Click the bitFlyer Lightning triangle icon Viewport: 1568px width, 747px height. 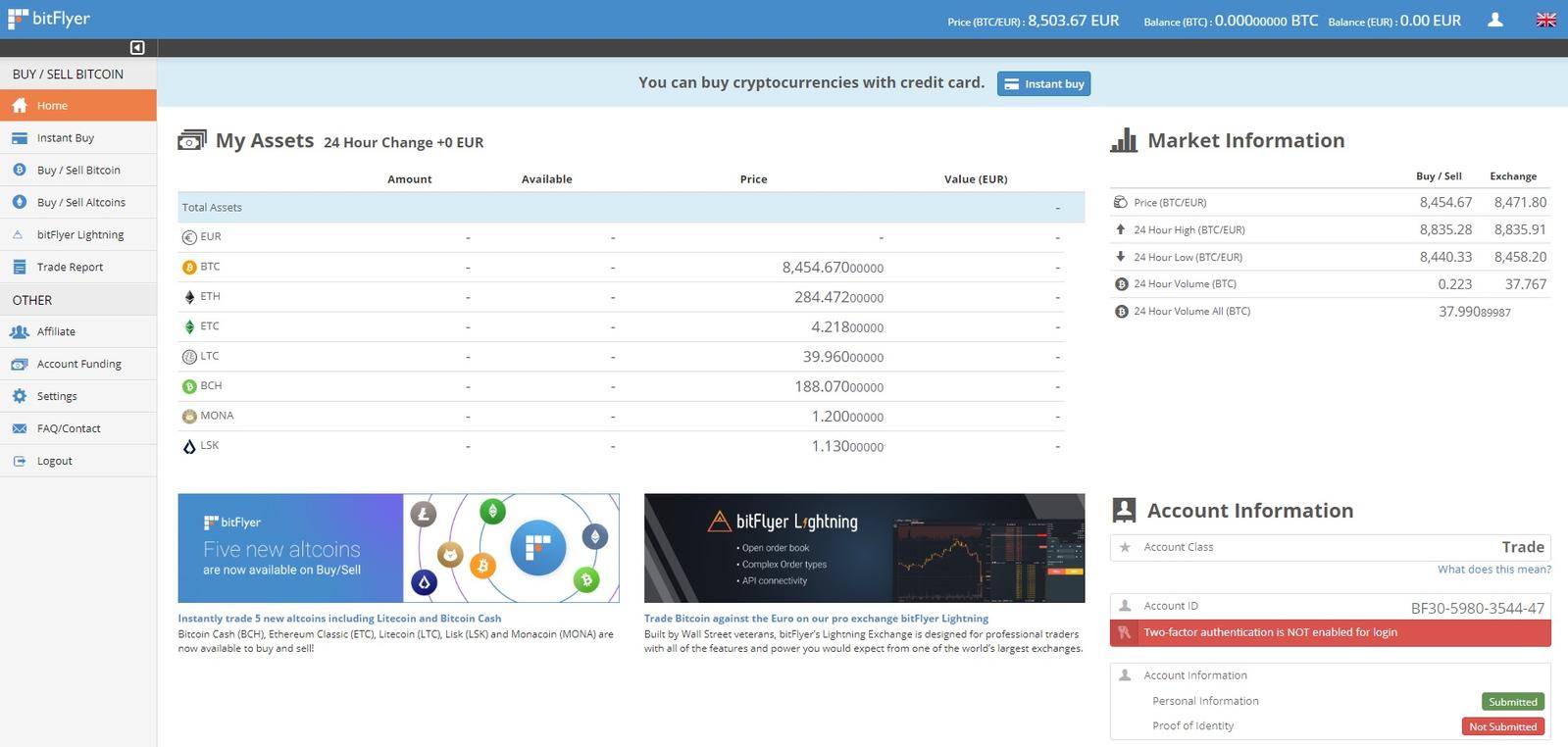18,234
